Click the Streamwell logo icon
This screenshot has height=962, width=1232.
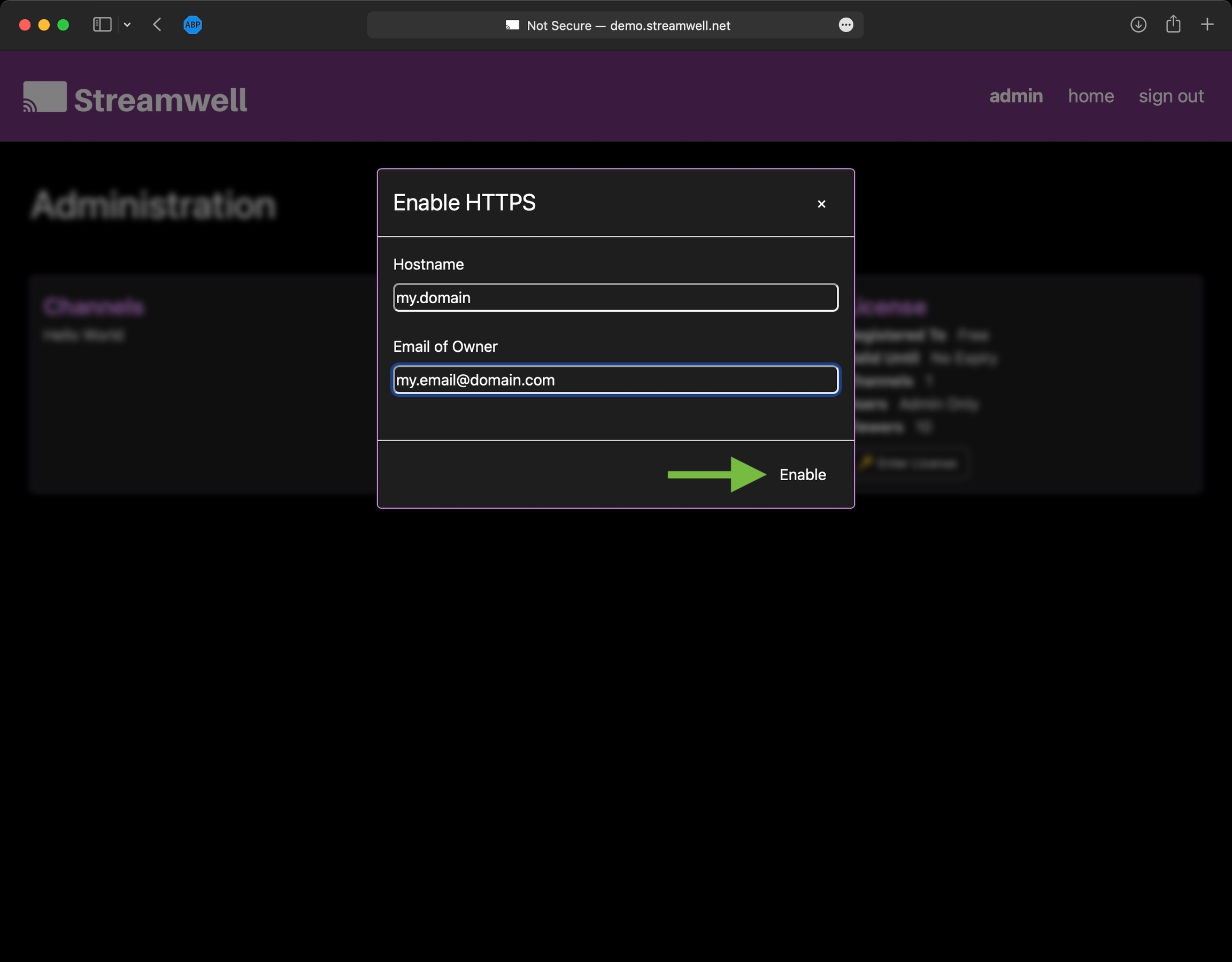coord(44,96)
